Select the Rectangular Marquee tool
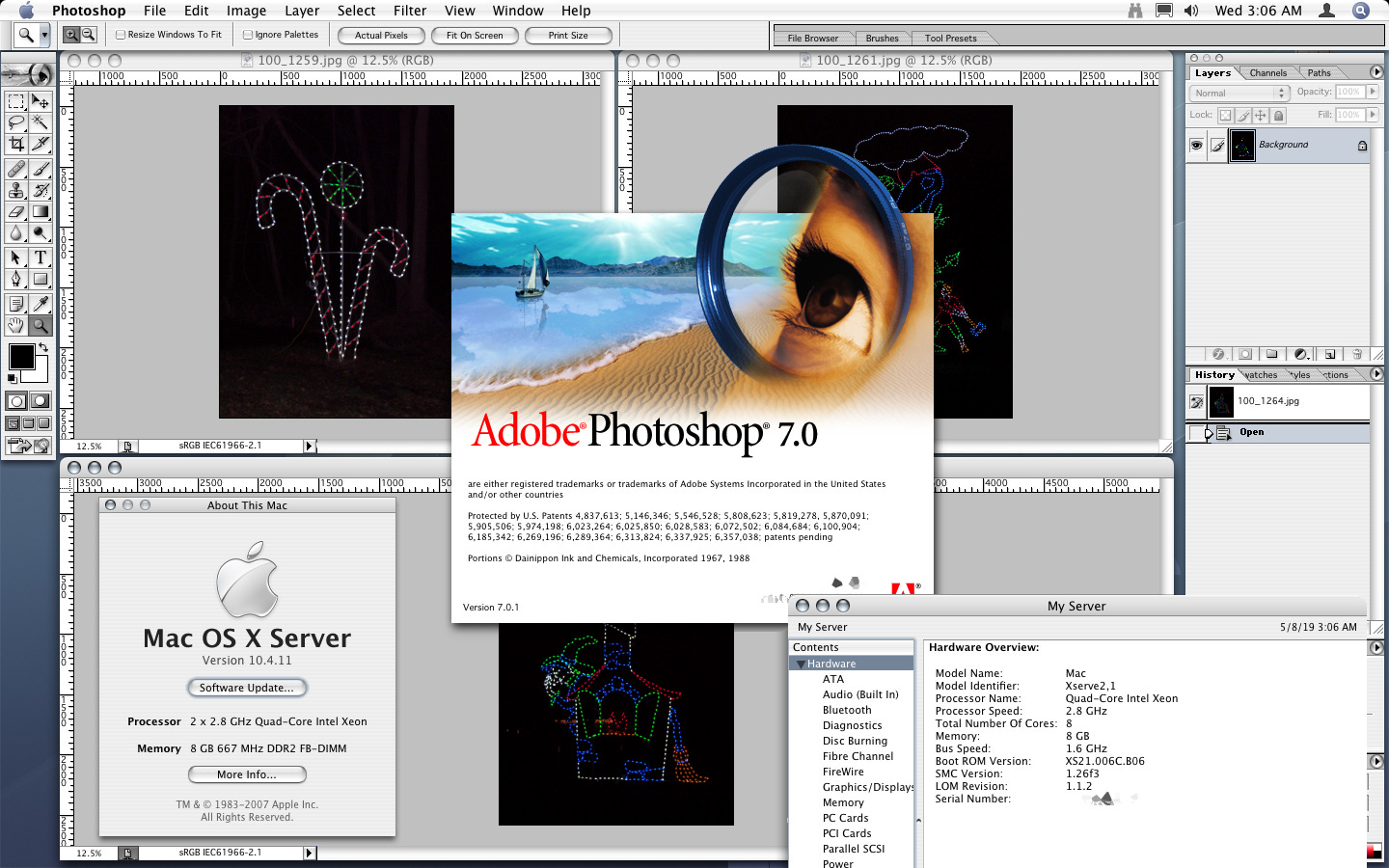This screenshot has width=1389, height=868. [16, 101]
